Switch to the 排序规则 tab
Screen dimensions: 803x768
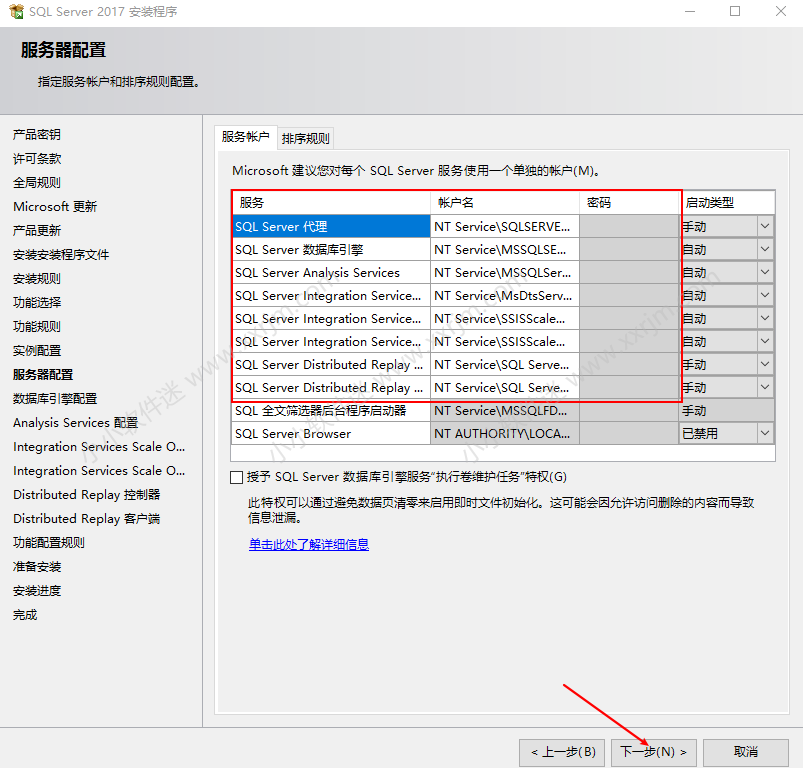[305, 138]
